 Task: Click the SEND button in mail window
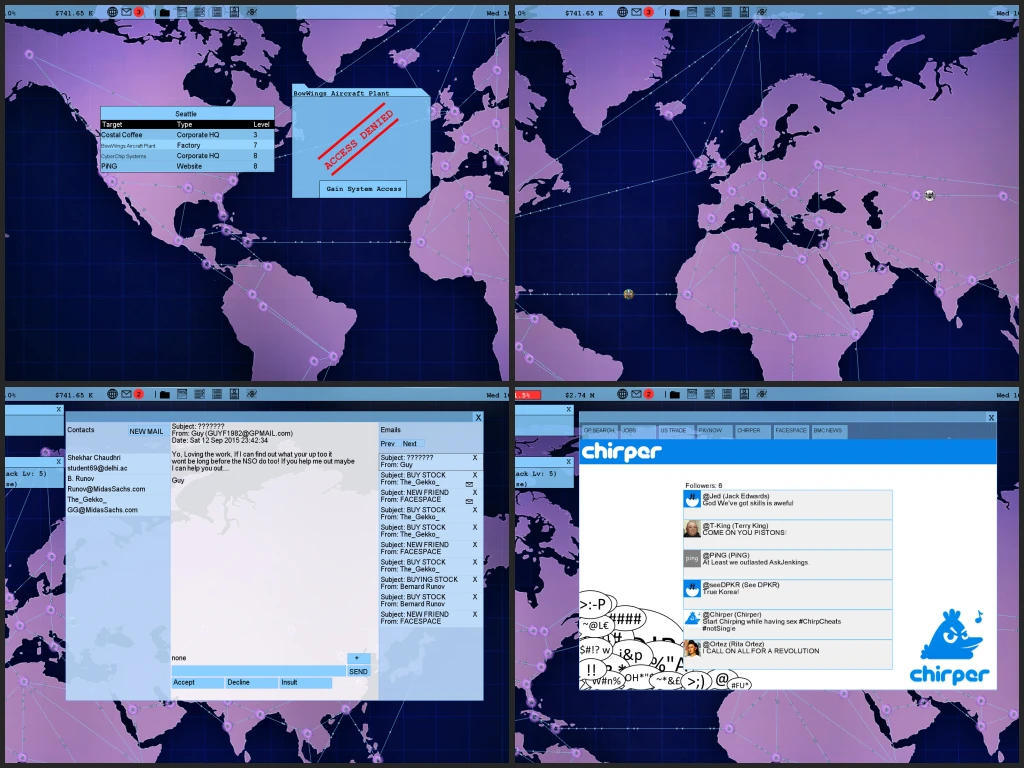pyautogui.click(x=358, y=671)
